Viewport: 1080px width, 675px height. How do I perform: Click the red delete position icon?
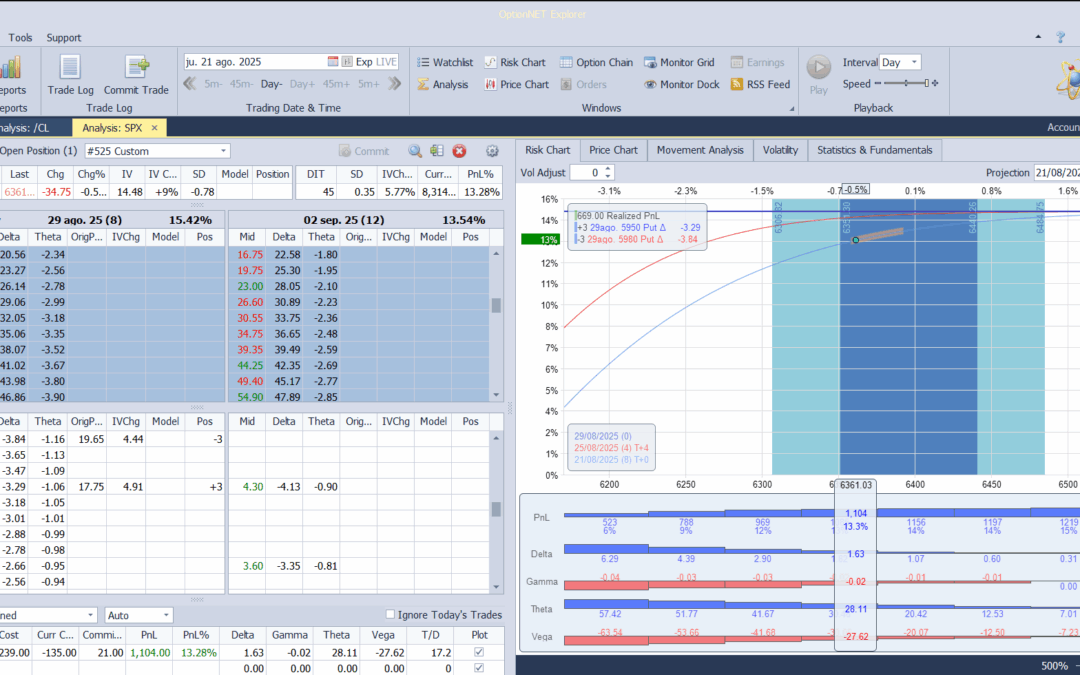click(459, 151)
